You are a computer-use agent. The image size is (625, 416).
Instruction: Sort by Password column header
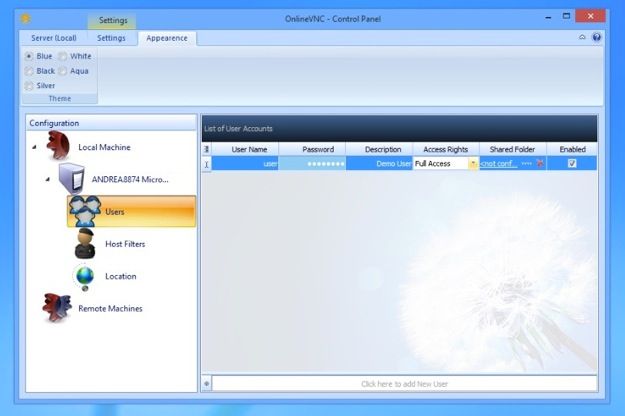pos(312,149)
